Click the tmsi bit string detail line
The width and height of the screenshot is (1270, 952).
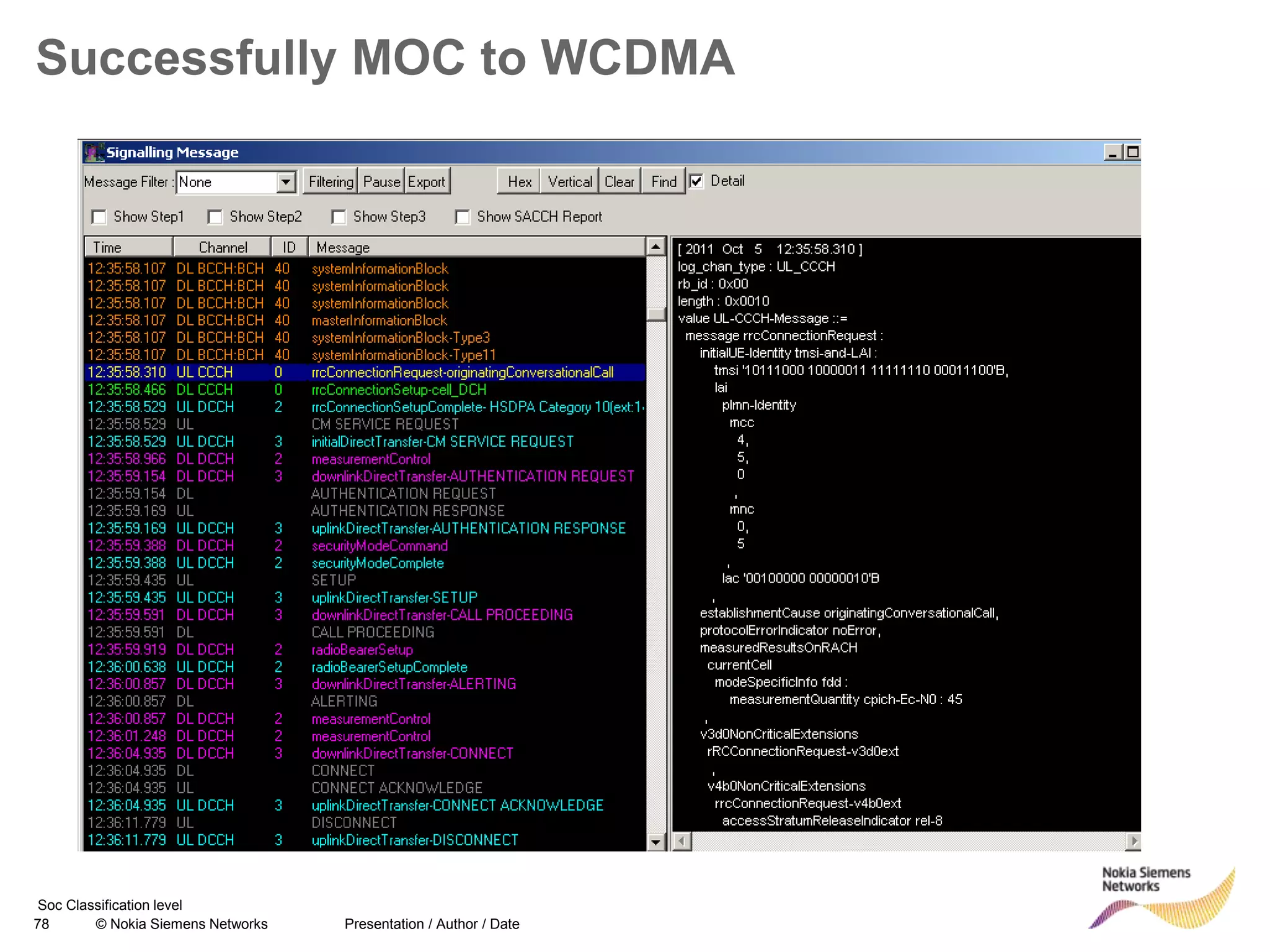(861, 371)
